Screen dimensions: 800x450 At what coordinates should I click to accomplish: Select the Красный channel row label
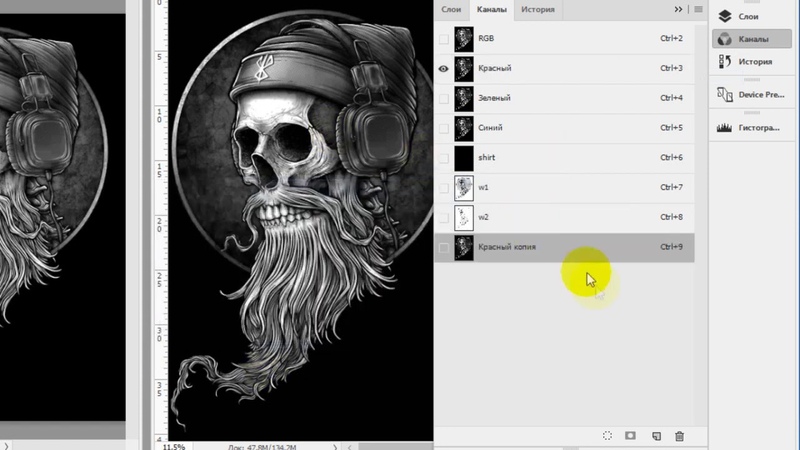click(494, 68)
